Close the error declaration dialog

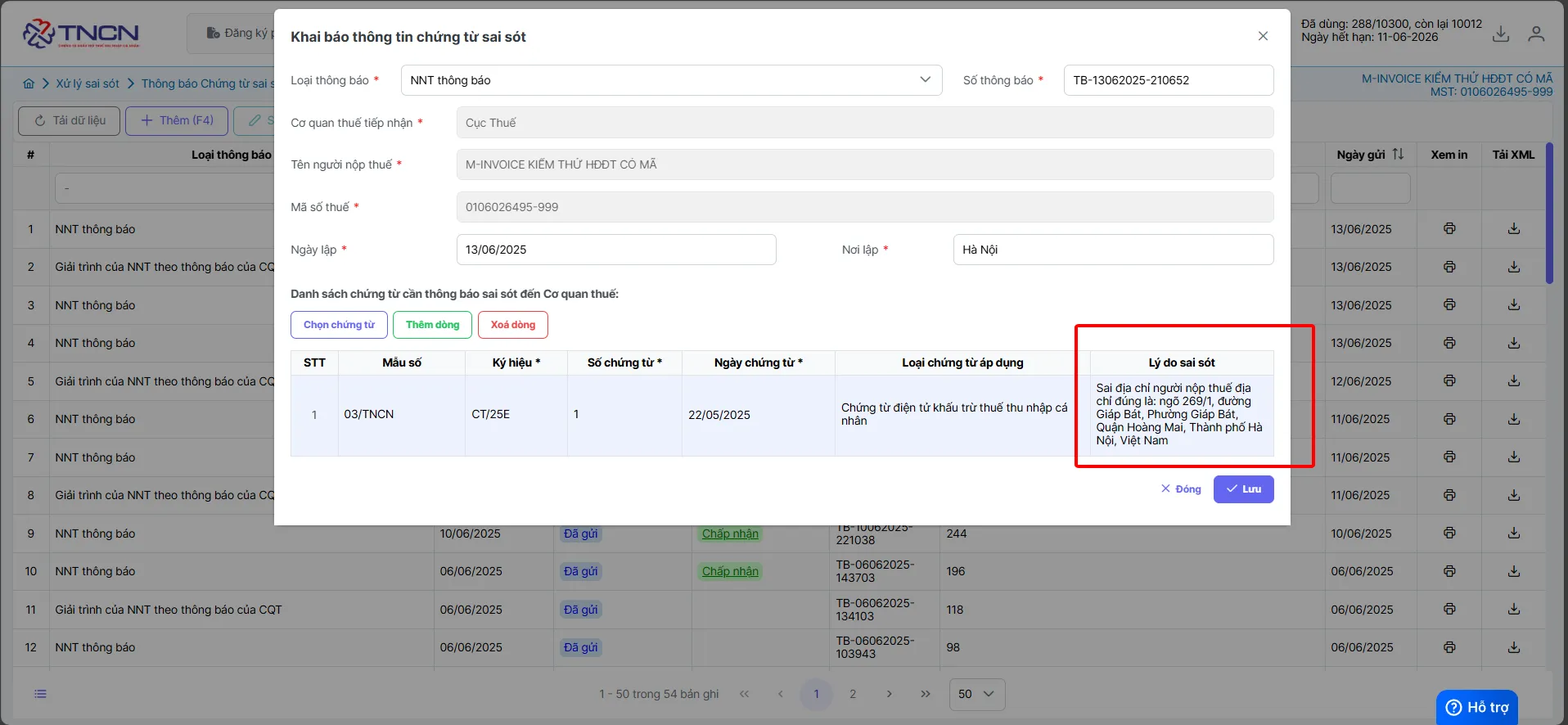click(x=1263, y=36)
